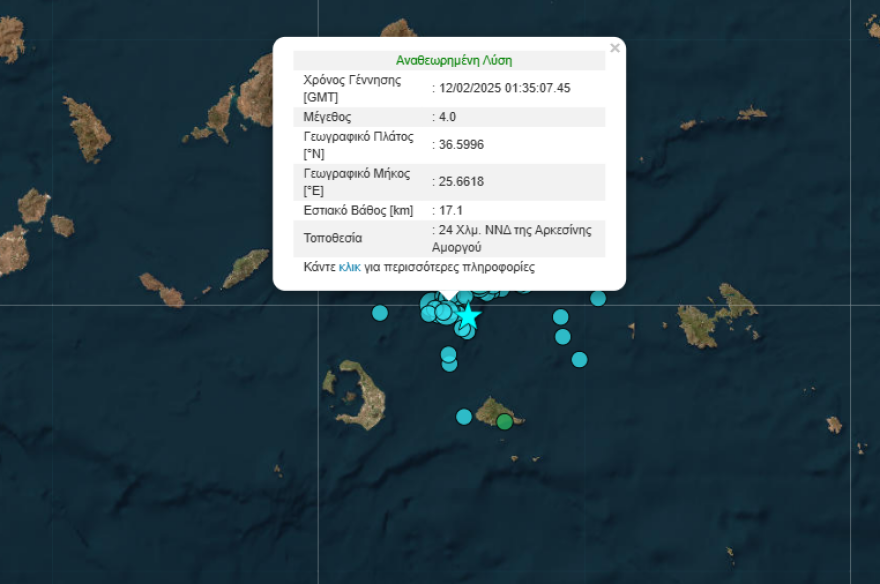The height and width of the screenshot is (584, 880).
Task: Click the cyan star epicenter marker
Action: pyautogui.click(x=468, y=316)
